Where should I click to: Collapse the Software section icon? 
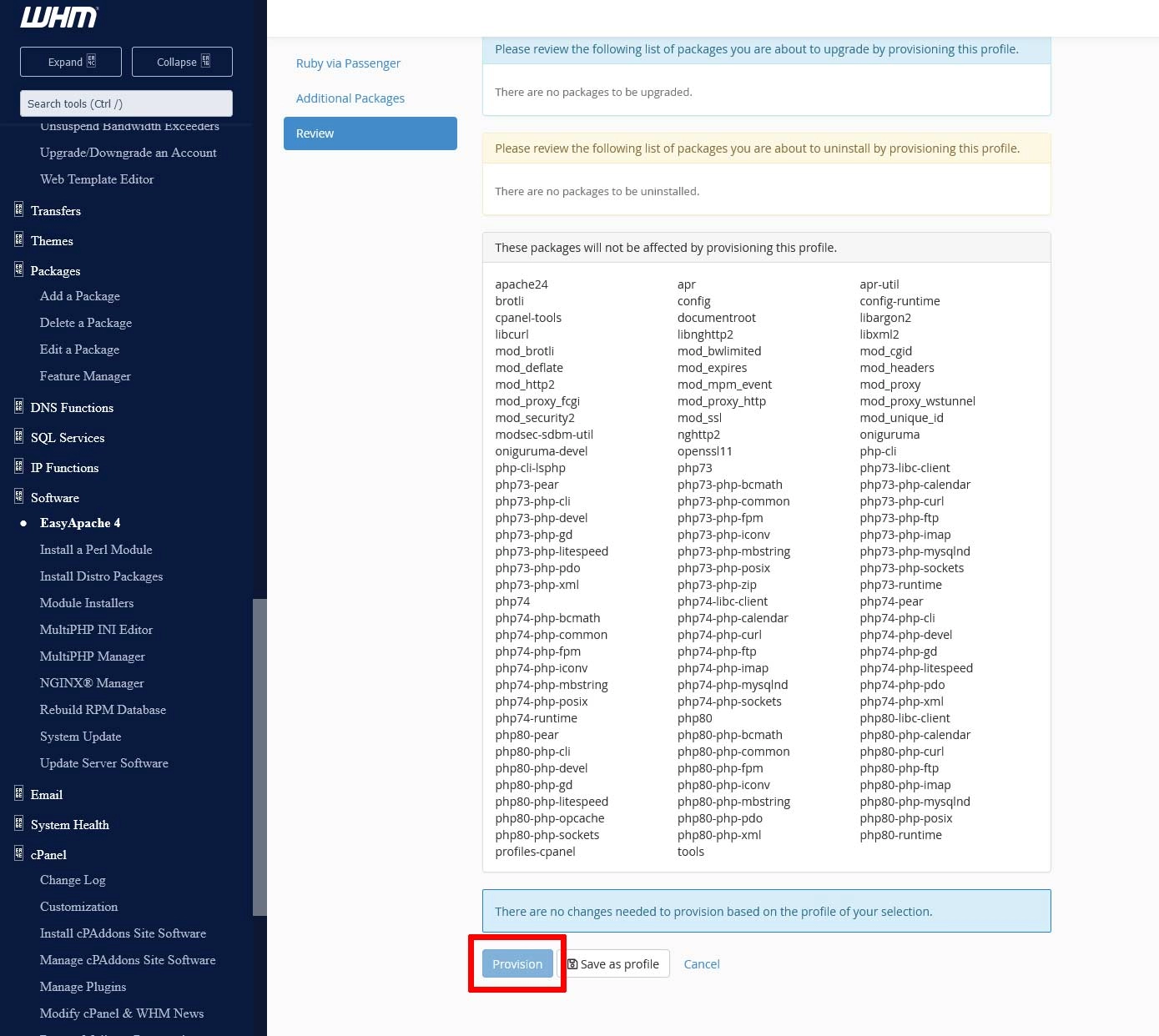tap(18, 497)
